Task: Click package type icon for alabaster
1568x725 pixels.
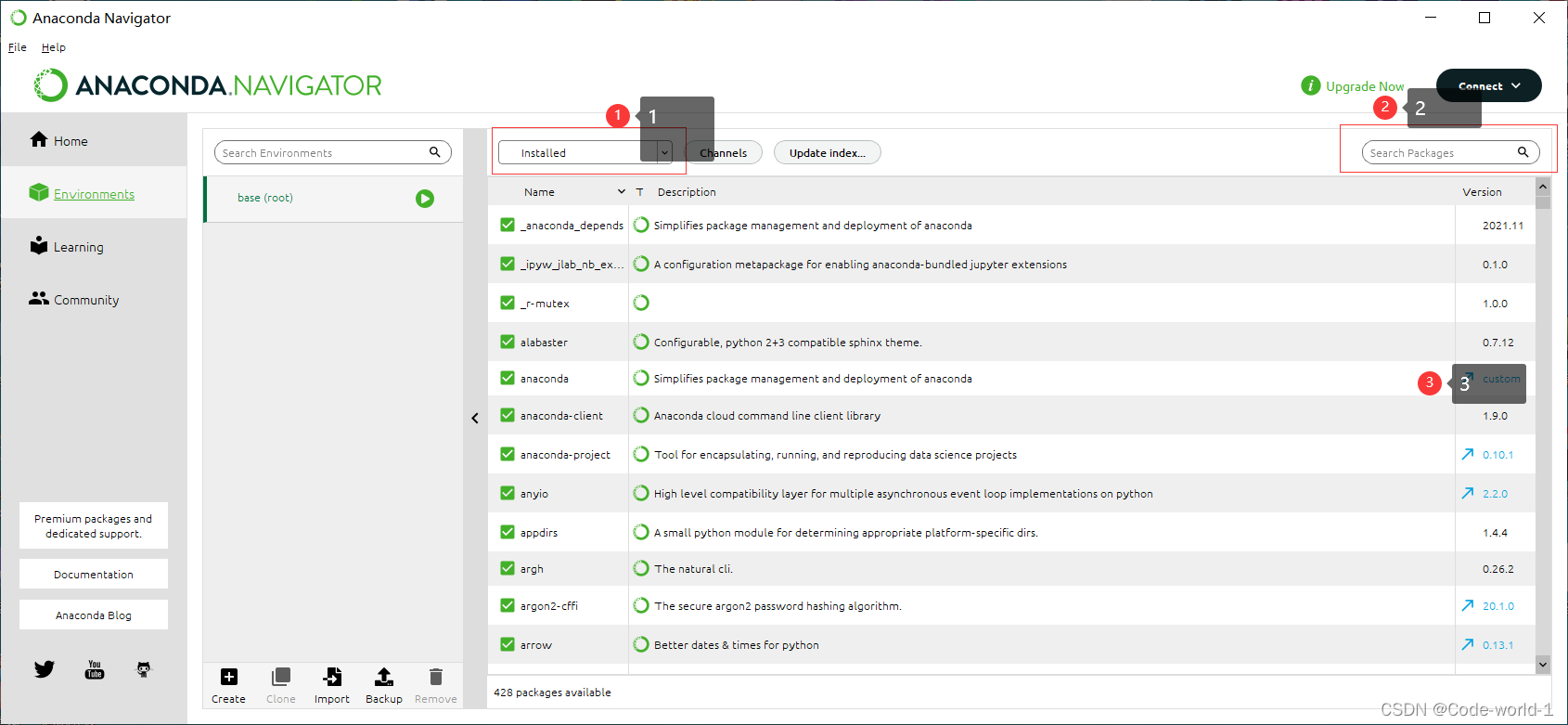Action: click(x=641, y=342)
